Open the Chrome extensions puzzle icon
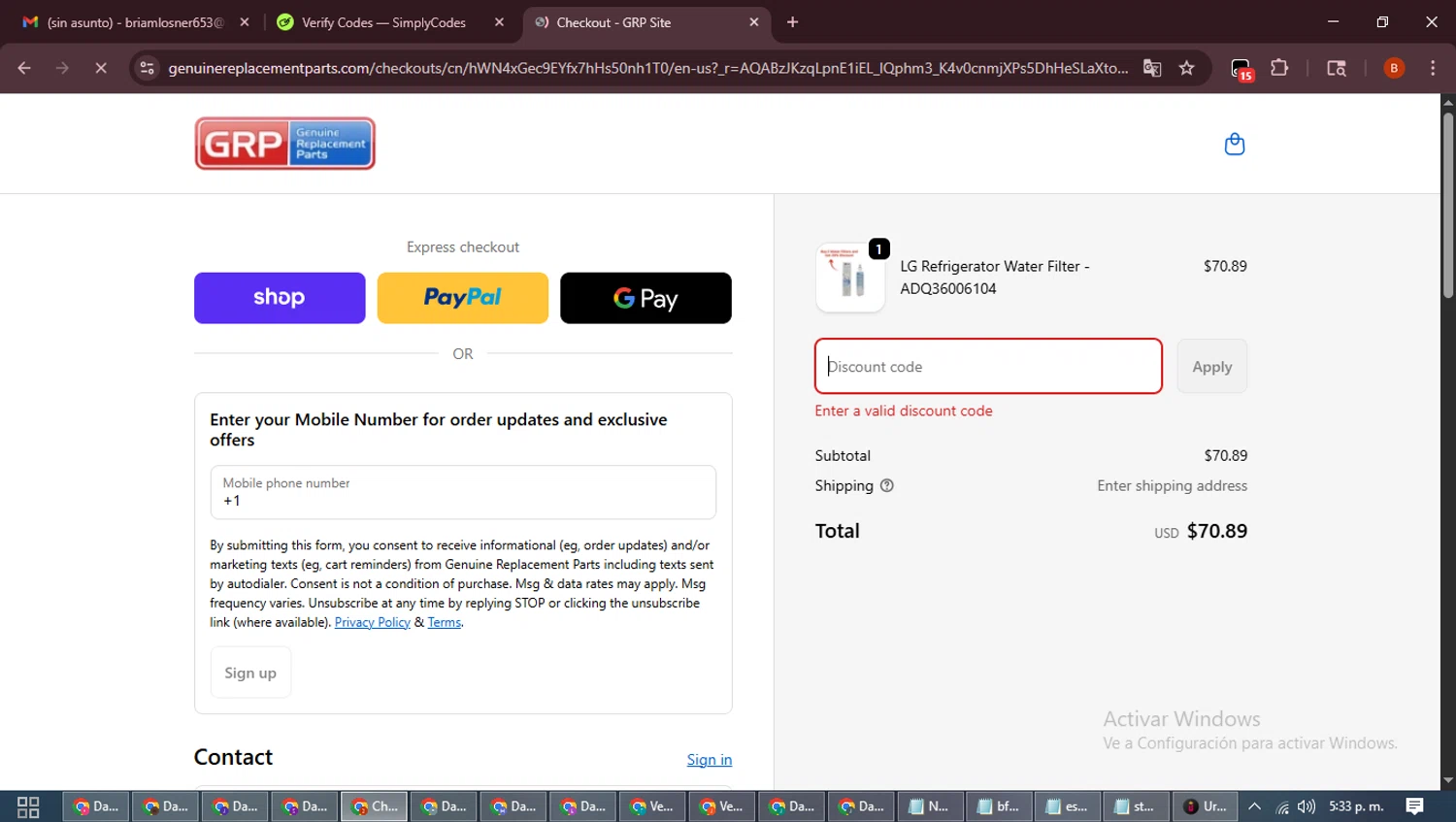1456x822 pixels. tap(1279, 68)
